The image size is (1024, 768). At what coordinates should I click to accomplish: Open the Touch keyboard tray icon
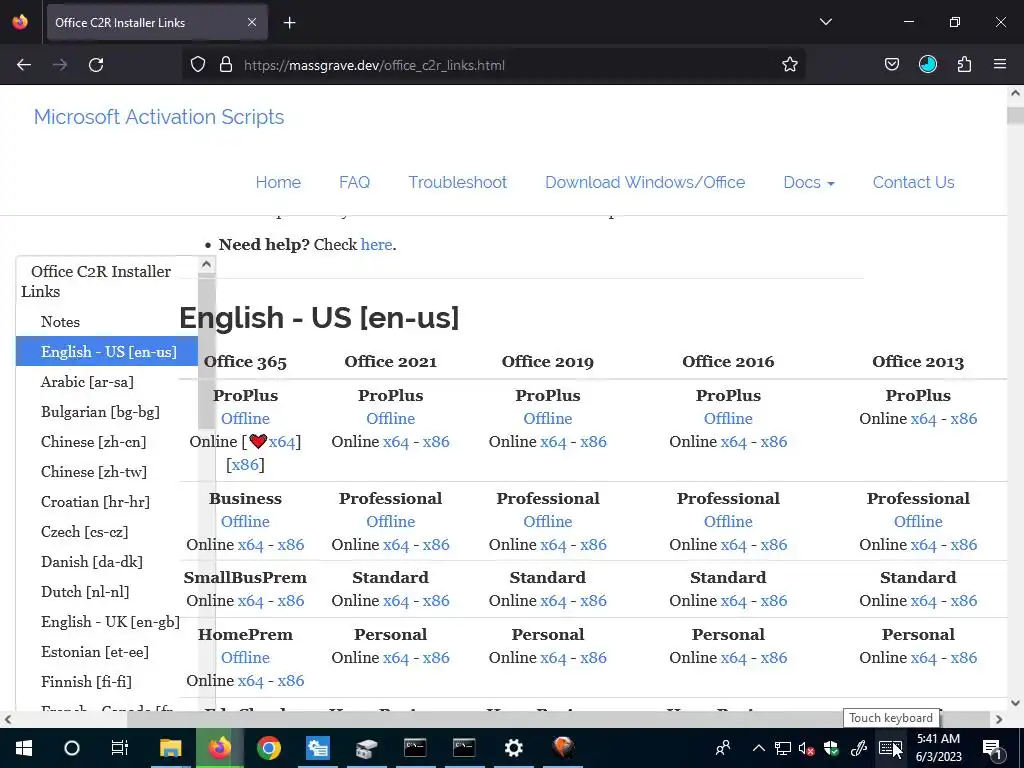[889, 748]
